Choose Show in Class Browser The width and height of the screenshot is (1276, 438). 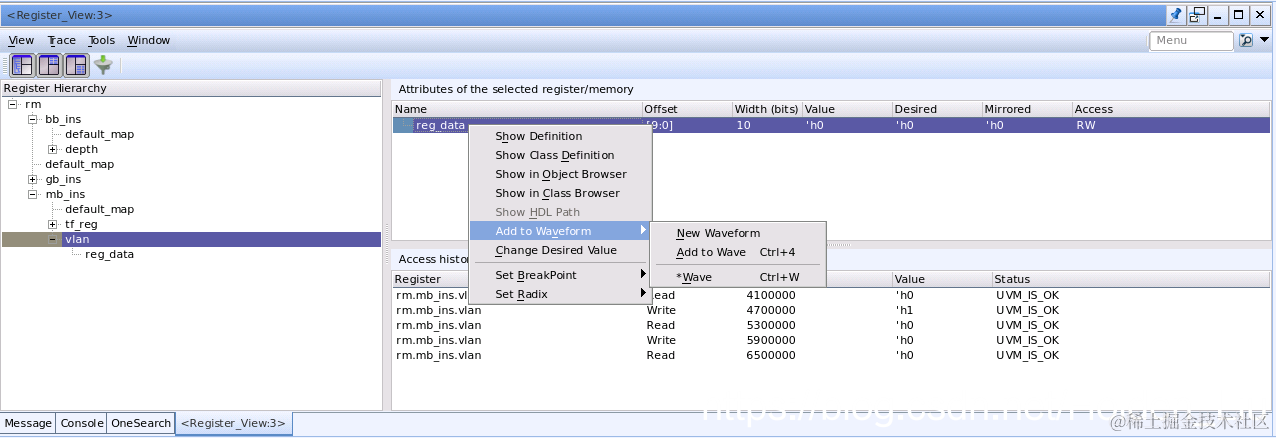click(x=560, y=193)
